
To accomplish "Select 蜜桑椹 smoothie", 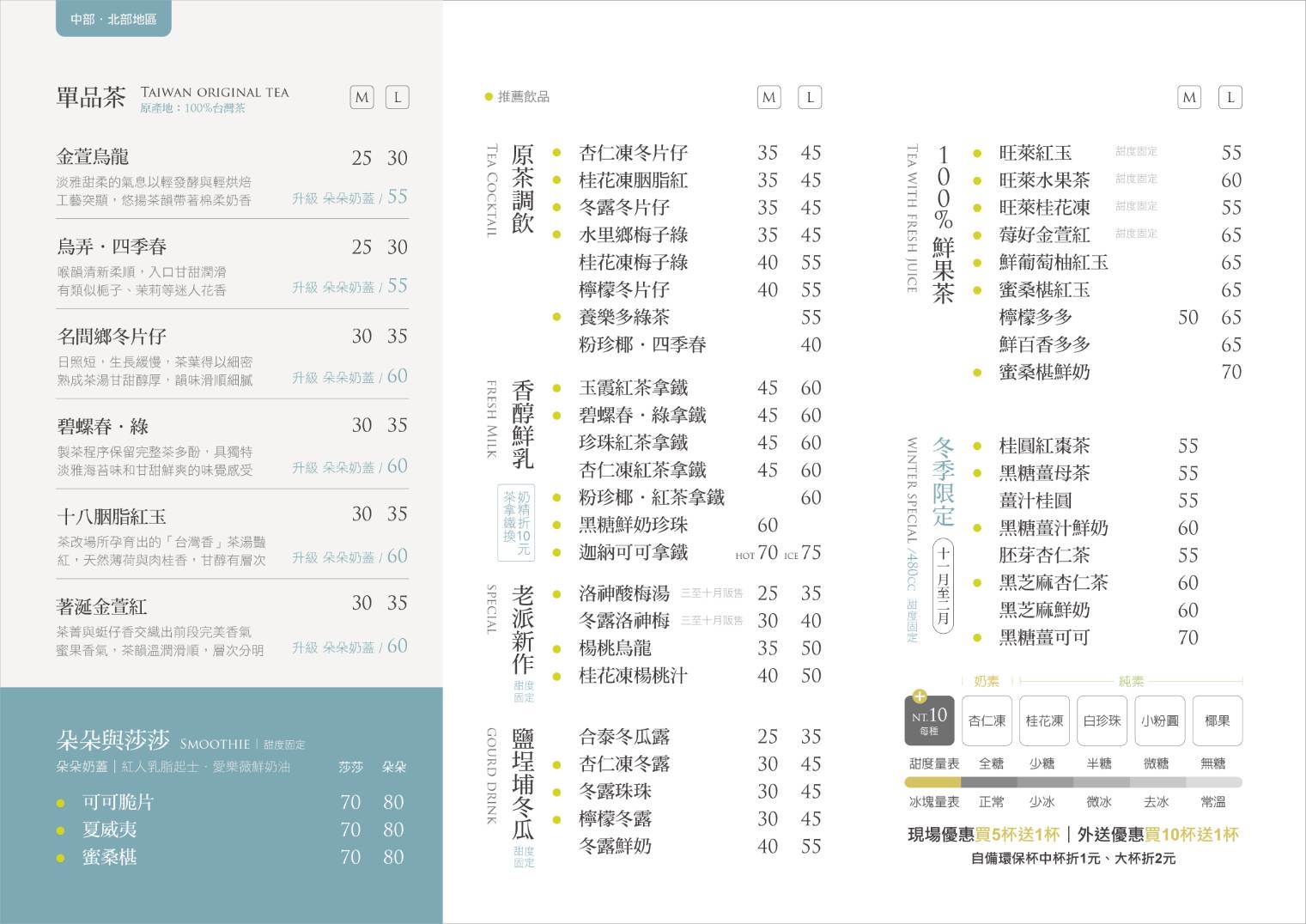I will [109, 857].
